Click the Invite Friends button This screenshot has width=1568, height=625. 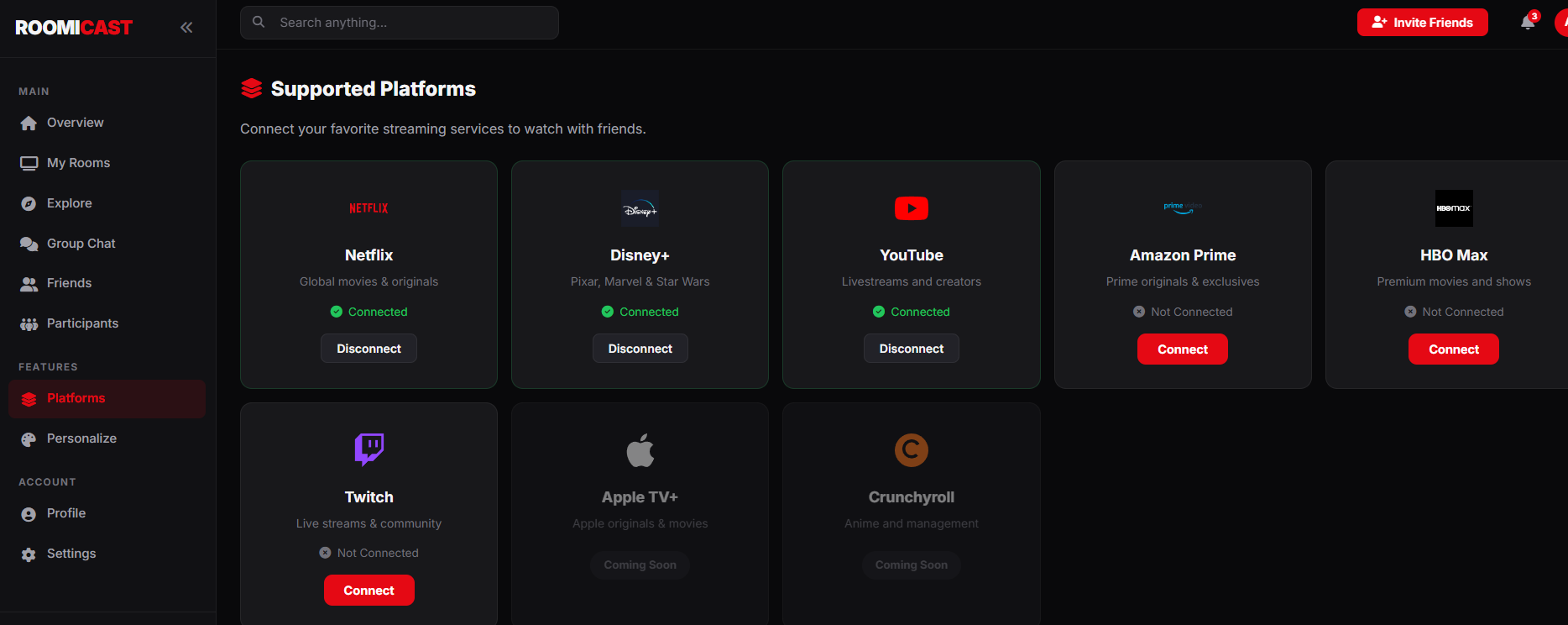coord(1423,23)
